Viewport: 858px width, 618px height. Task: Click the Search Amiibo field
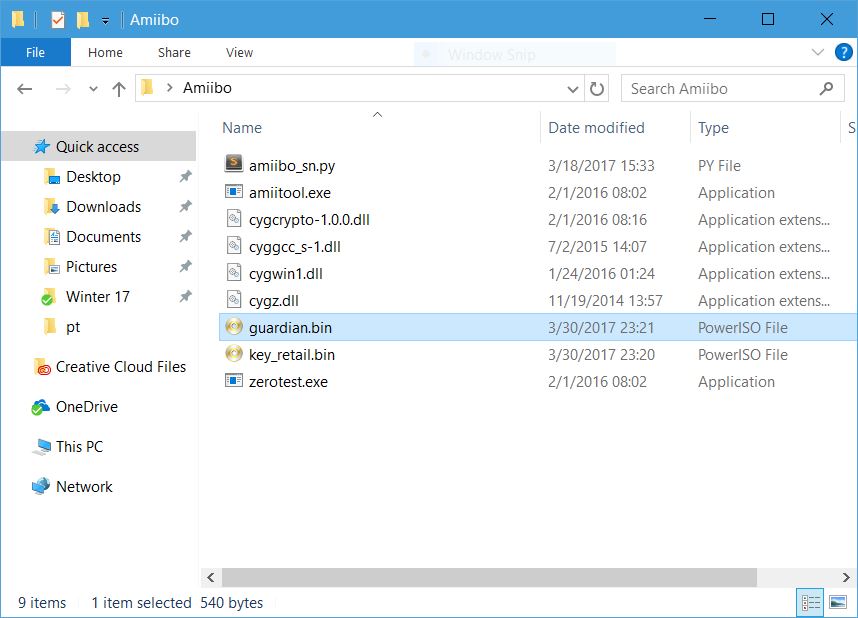coord(732,89)
